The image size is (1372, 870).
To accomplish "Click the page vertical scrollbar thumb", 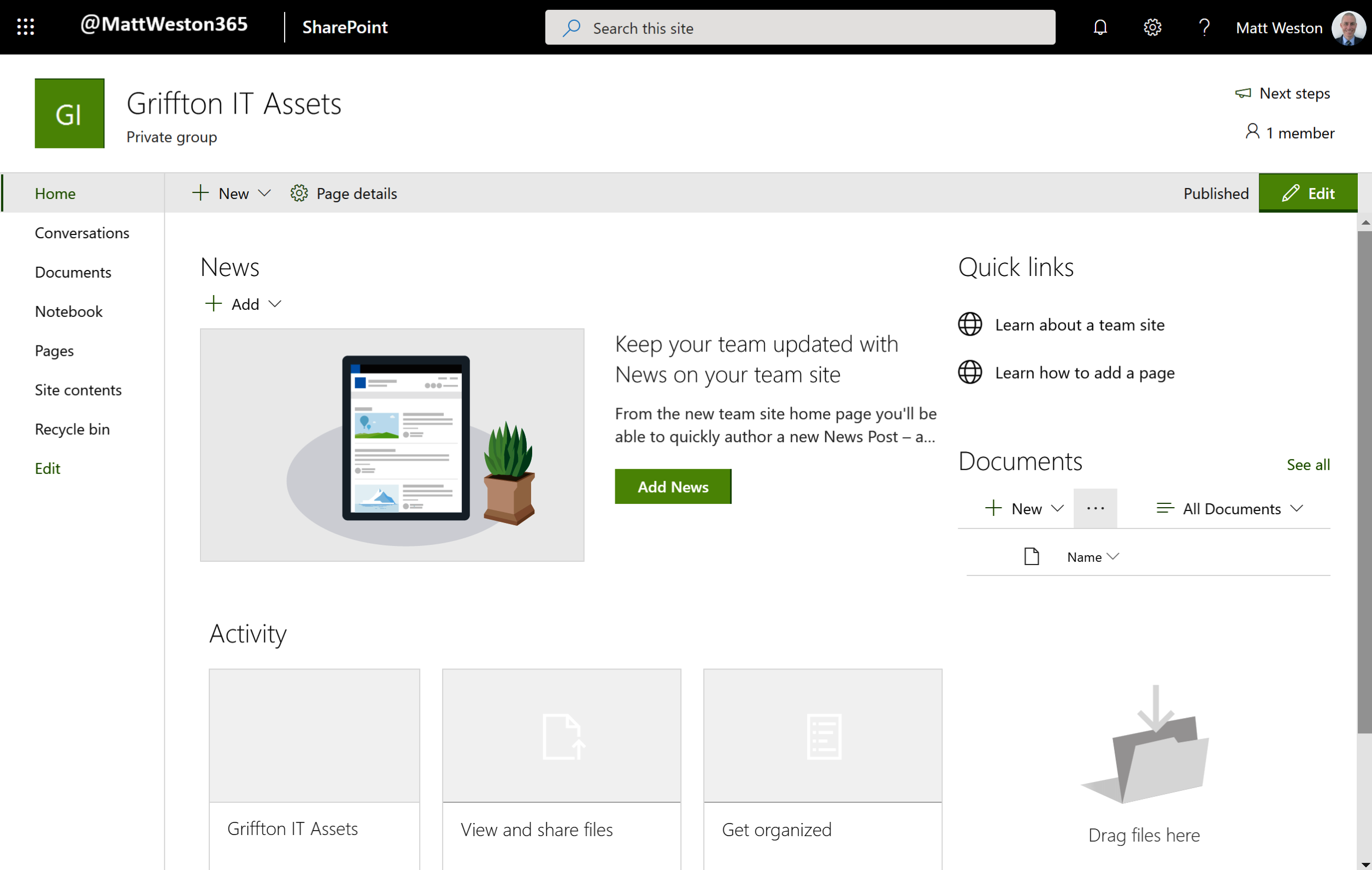I will [1364, 481].
